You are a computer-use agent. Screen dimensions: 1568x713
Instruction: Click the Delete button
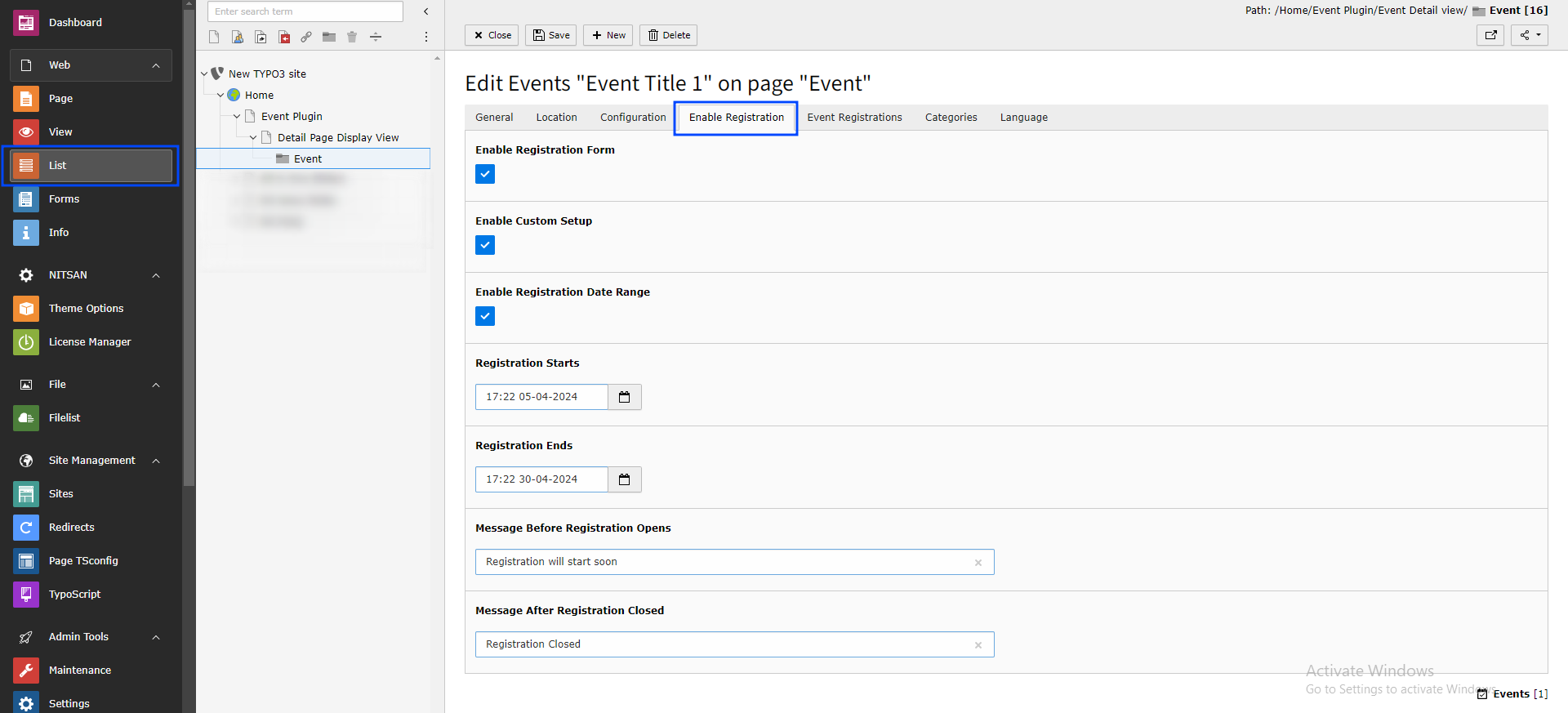669,35
